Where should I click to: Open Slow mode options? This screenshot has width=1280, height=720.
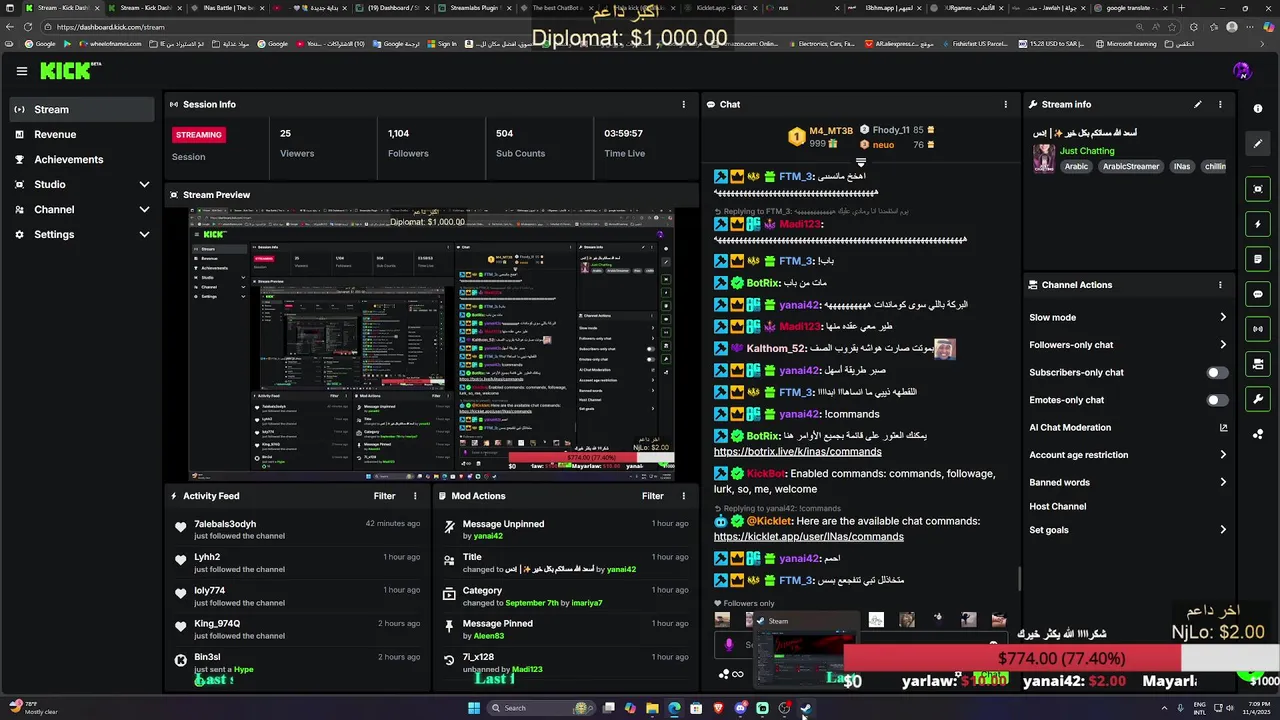point(1128,318)
